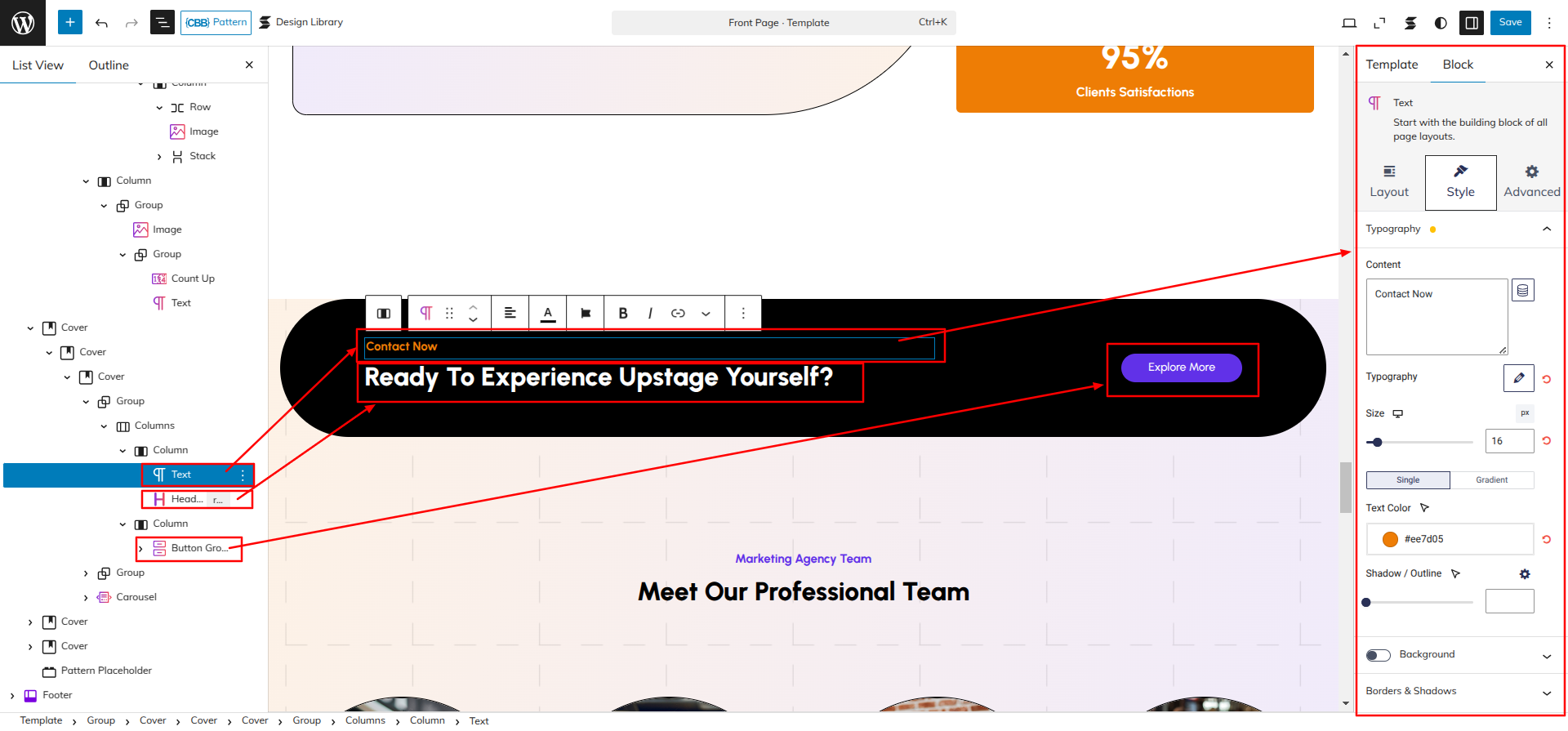Open the Advanced tab
This screenshot has width=1568, height=731.
[x=1531, y=183]
